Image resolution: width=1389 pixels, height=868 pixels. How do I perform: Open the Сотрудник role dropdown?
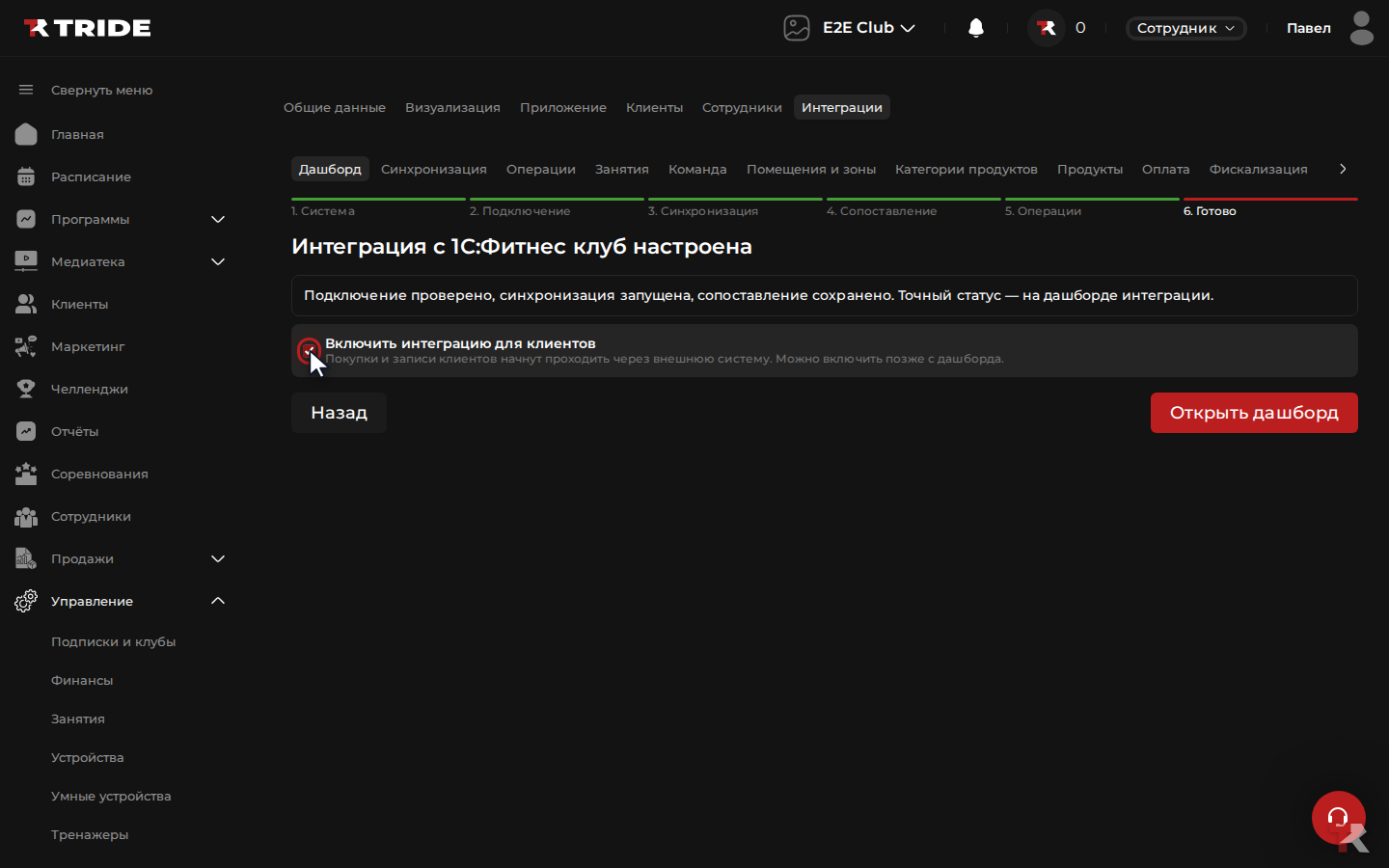pos(1185,28)
